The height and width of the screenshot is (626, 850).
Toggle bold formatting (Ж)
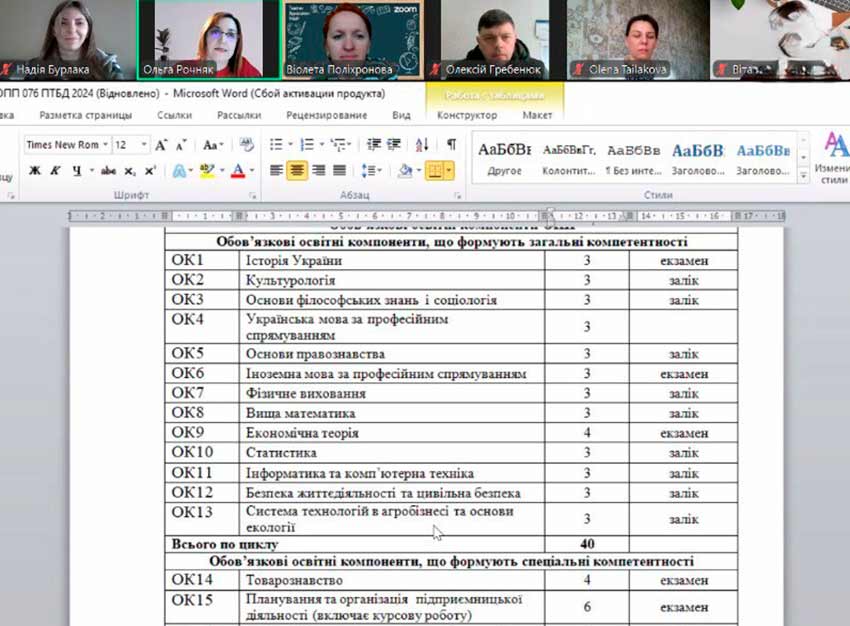click(x=35, y=171)
